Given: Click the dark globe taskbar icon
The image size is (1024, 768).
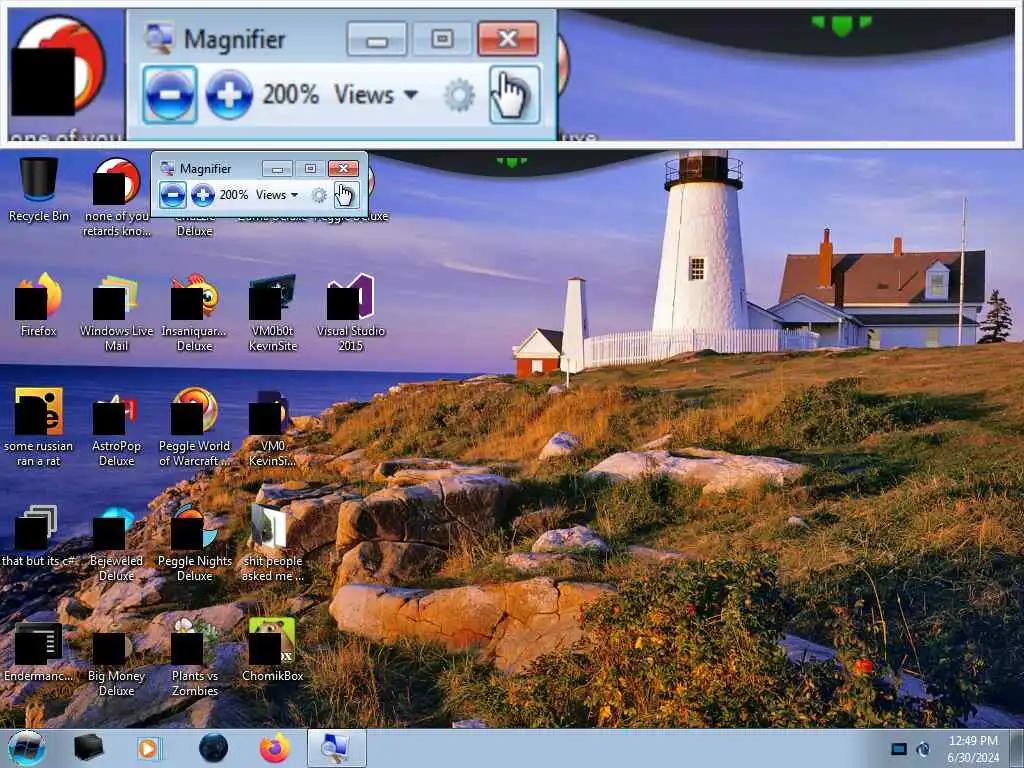Looking at the screenshot, I should (213, 748).
